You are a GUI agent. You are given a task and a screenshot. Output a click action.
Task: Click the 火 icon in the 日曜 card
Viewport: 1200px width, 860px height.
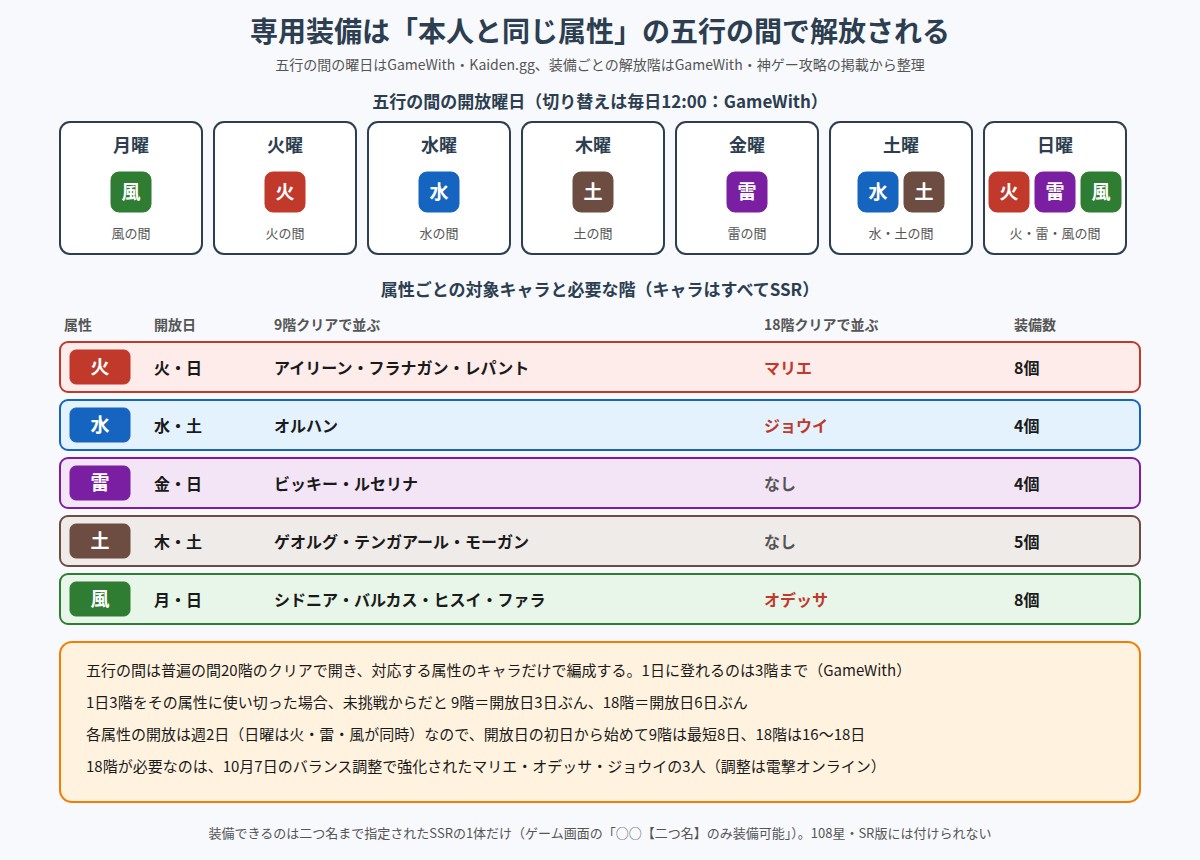pos(1009,192)
